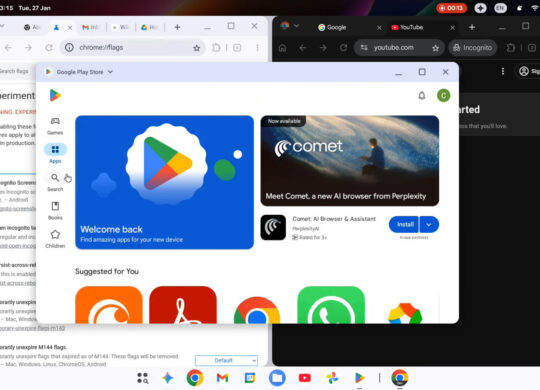Reload the chrome://flags page
The width and height of the screenshot is (540, 390).
click(x=49, y=48)
